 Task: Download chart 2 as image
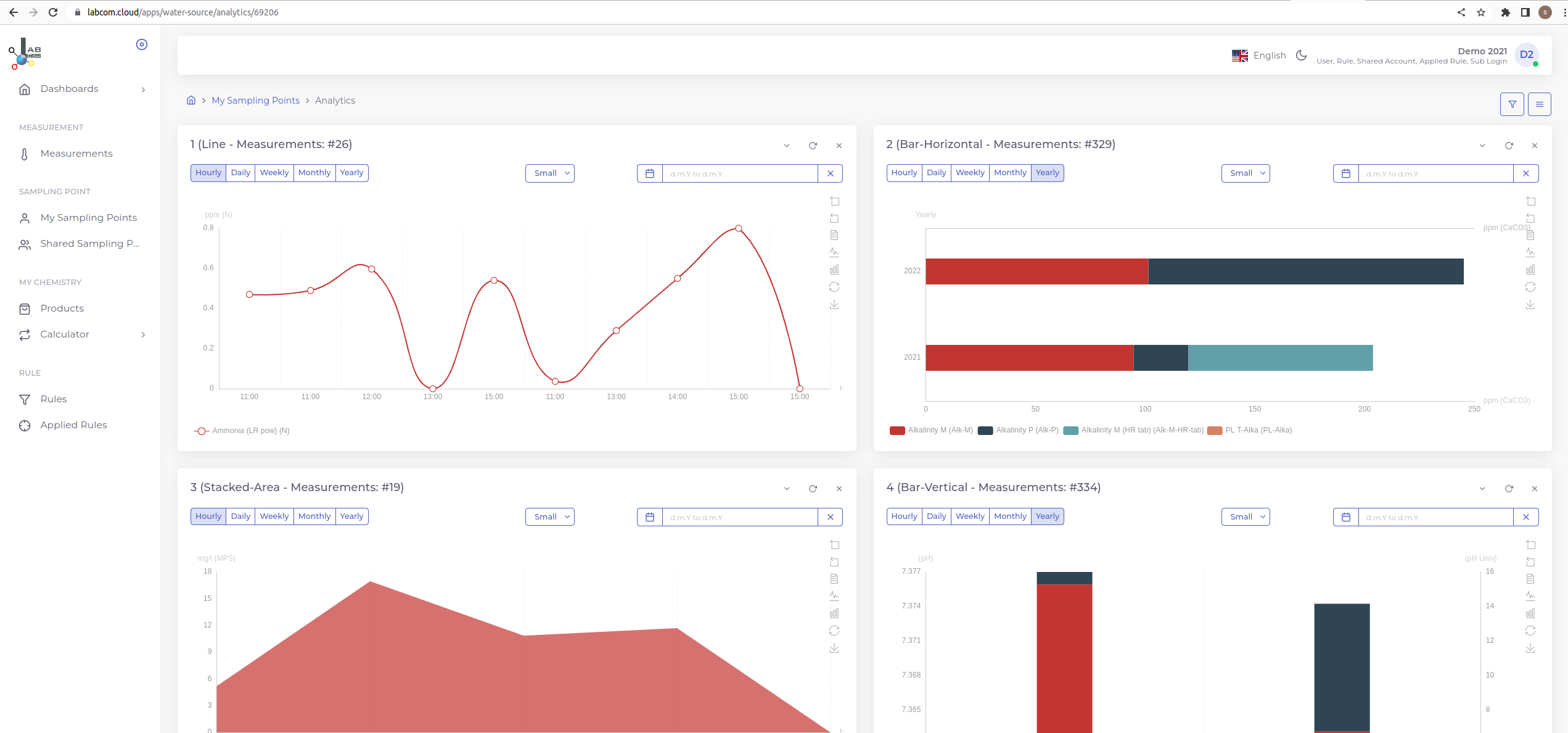click(1530, 304)
